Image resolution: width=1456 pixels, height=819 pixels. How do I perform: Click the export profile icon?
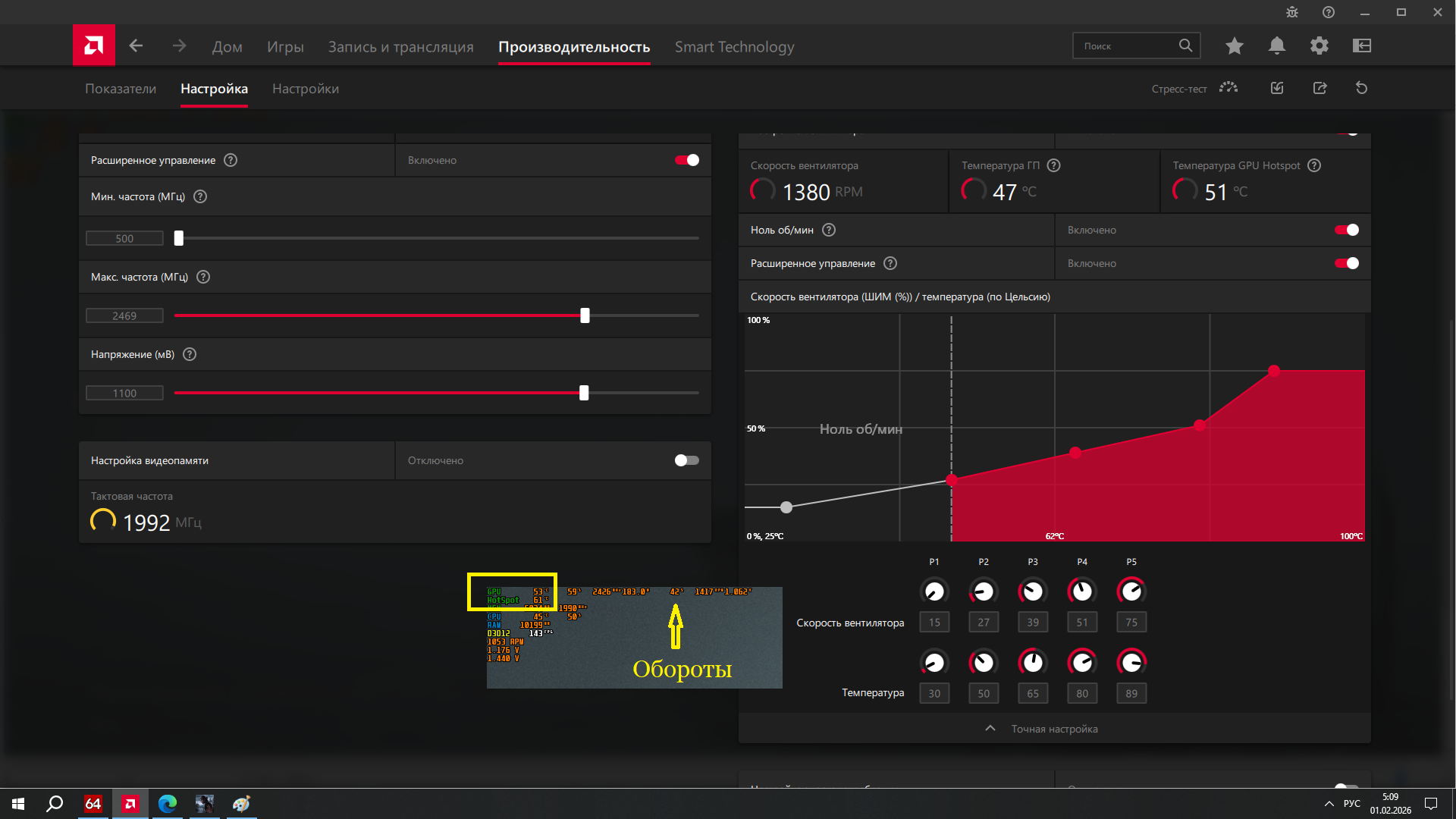point(1320,88)
